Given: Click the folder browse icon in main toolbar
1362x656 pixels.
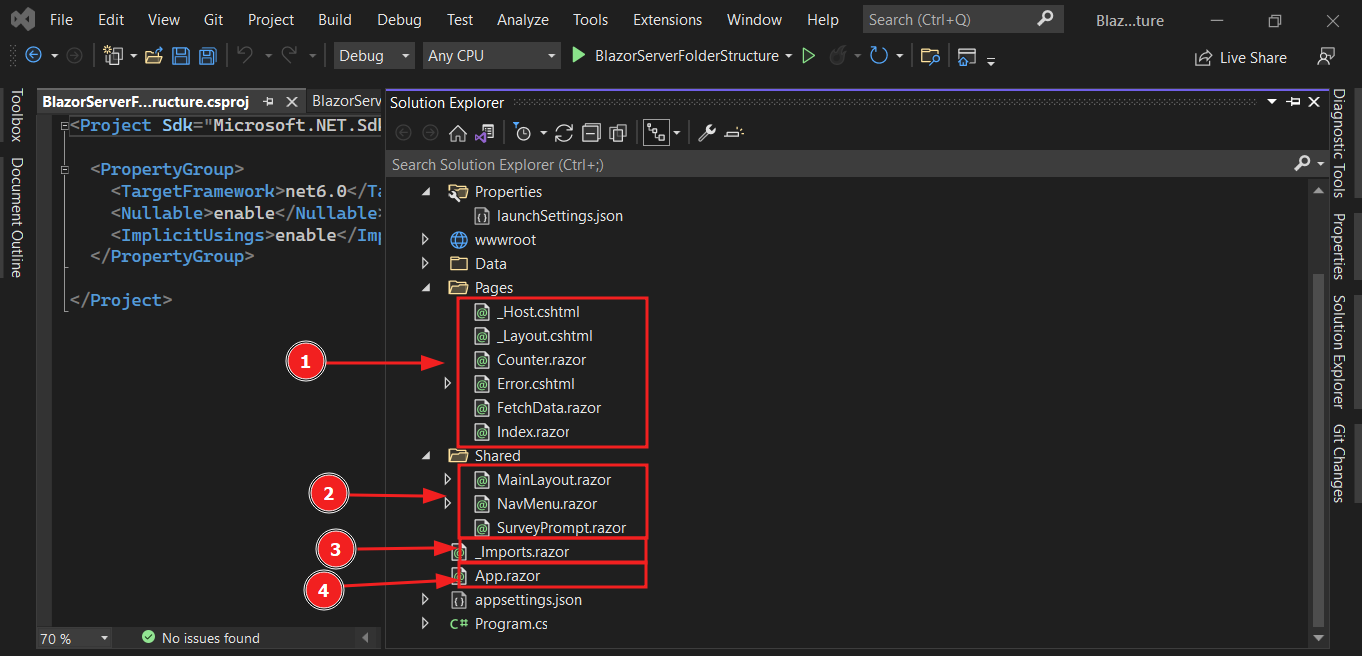Looking at the screenshot, I should pyautogui.click(x=930, y=56).
